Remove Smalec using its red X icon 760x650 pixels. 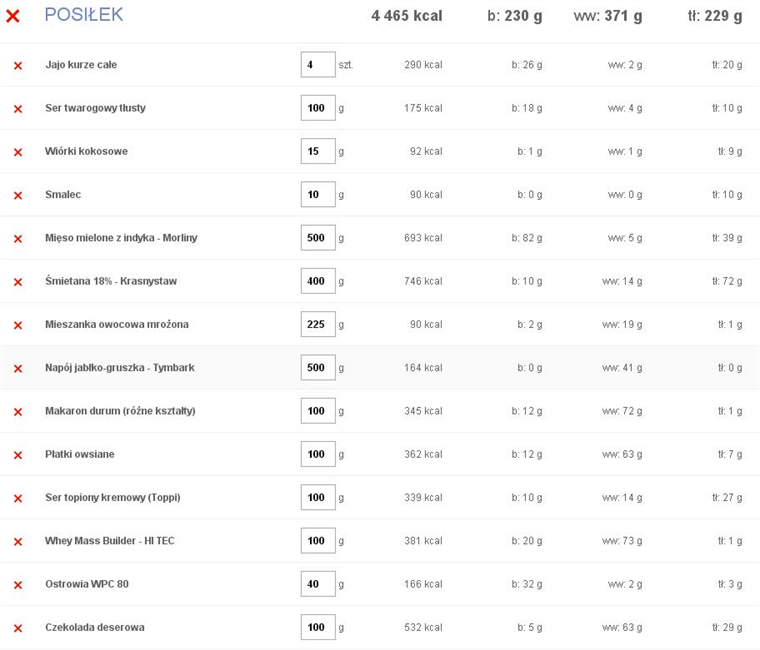[17, 195]
